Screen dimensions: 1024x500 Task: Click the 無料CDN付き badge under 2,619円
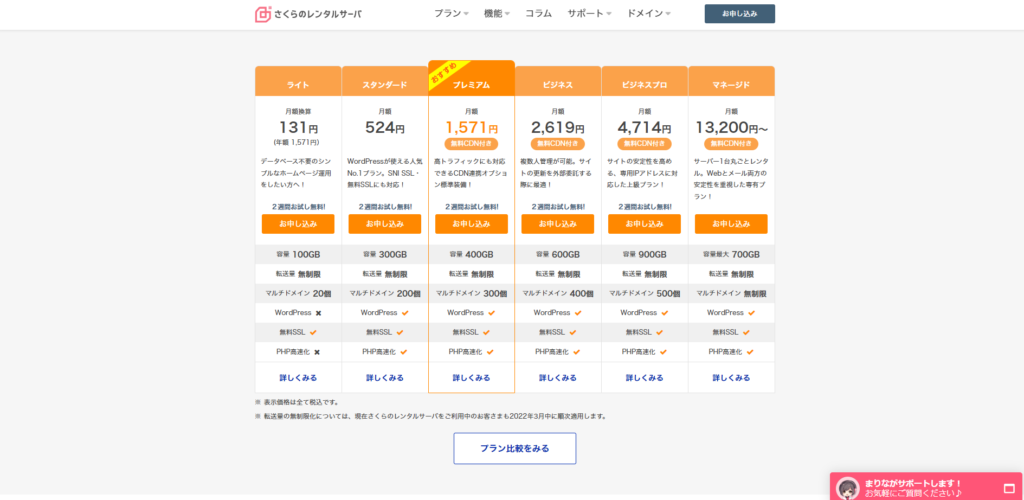[558, 144]
